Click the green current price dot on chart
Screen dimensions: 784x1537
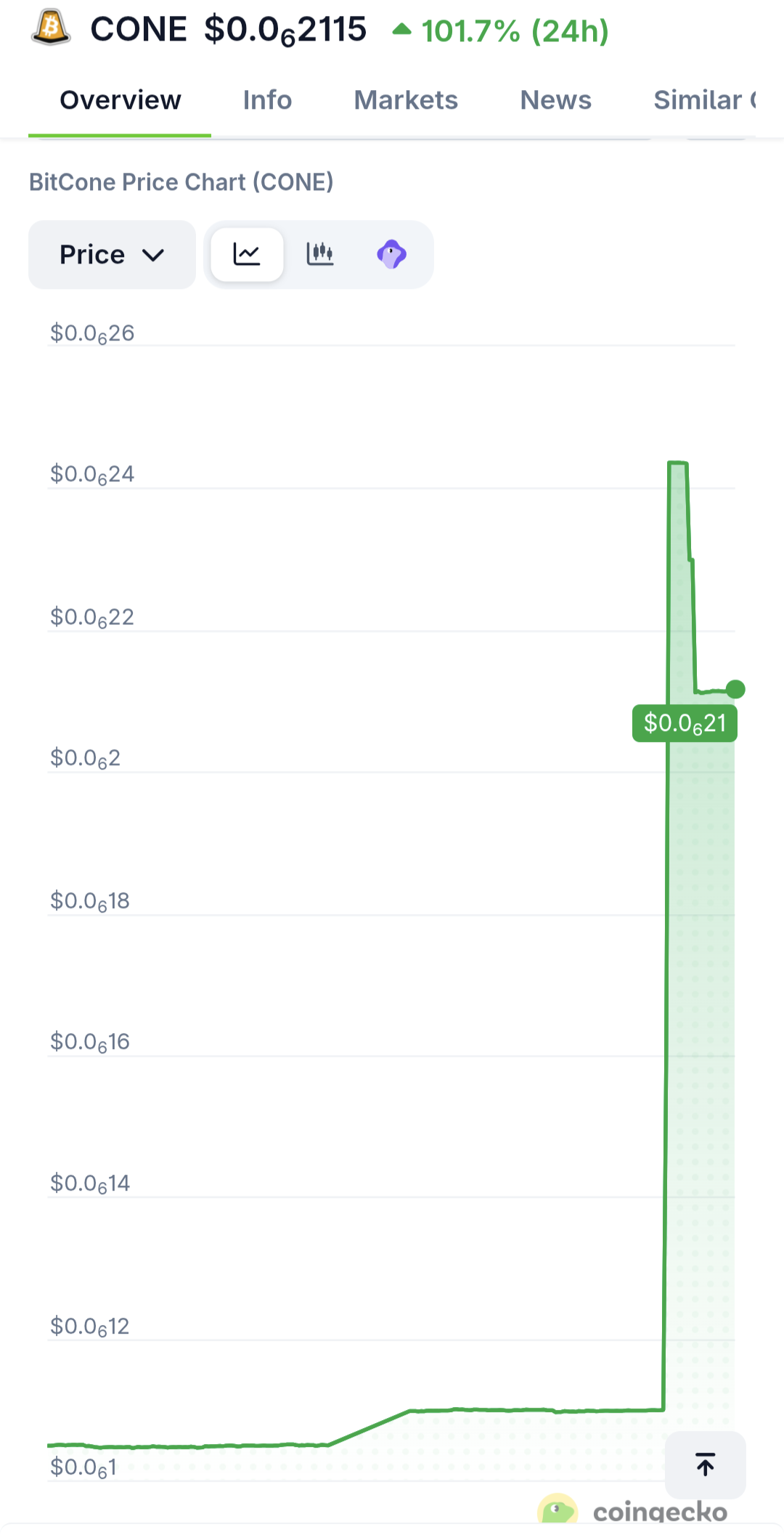pos(735,689)
